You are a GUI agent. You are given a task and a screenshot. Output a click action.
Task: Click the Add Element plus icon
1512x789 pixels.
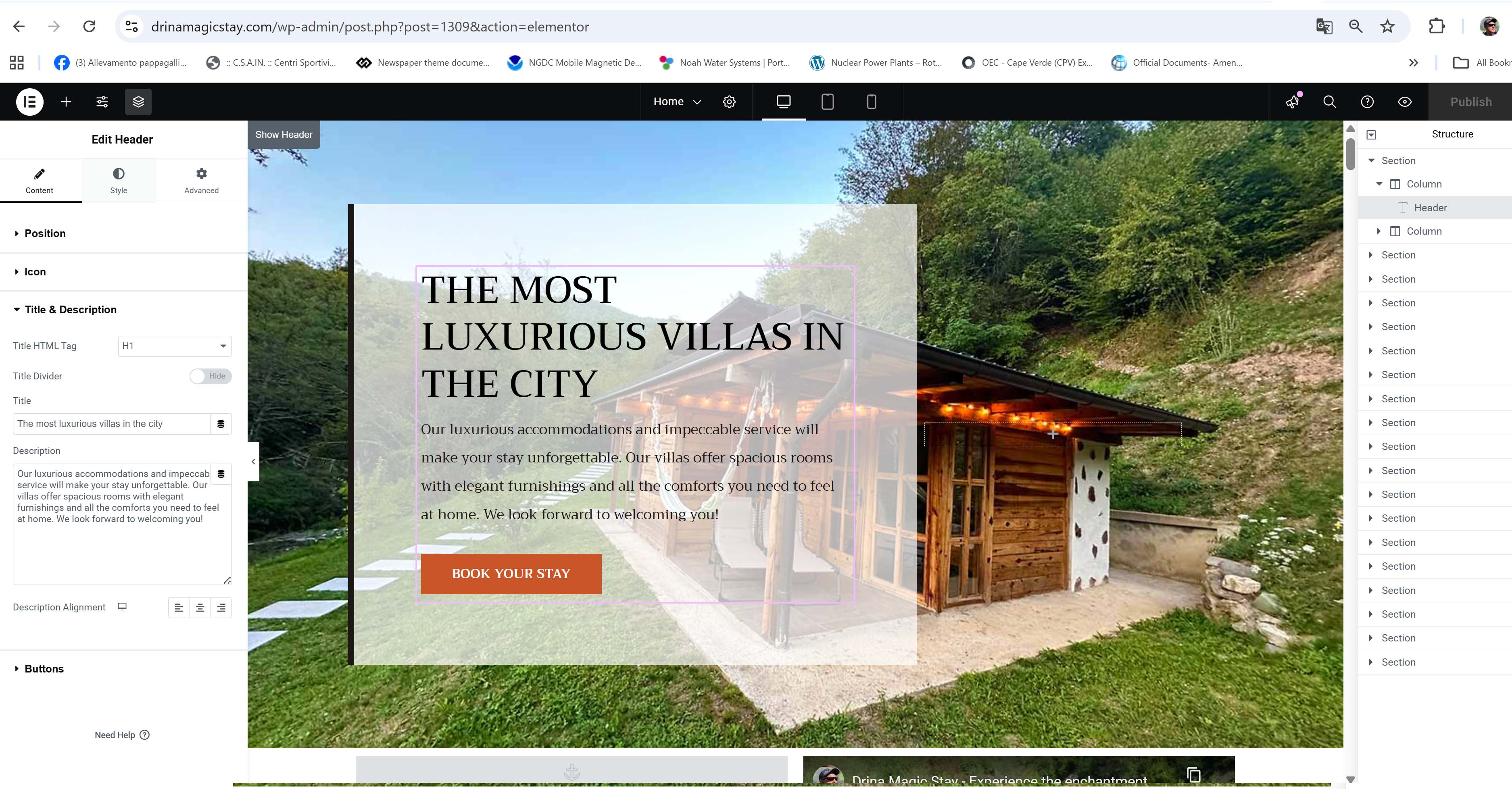[66, 102]
